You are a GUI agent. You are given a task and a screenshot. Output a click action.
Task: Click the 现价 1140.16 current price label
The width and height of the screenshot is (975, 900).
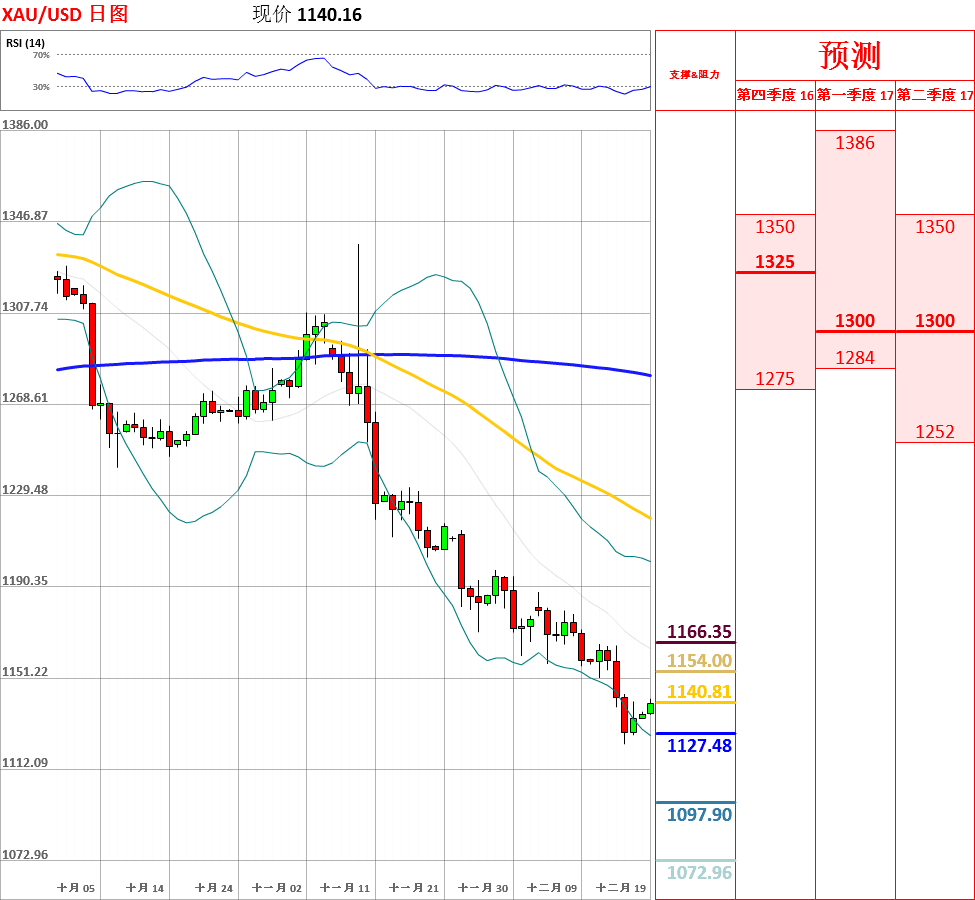pyautogui.click(x=307, y=14)
